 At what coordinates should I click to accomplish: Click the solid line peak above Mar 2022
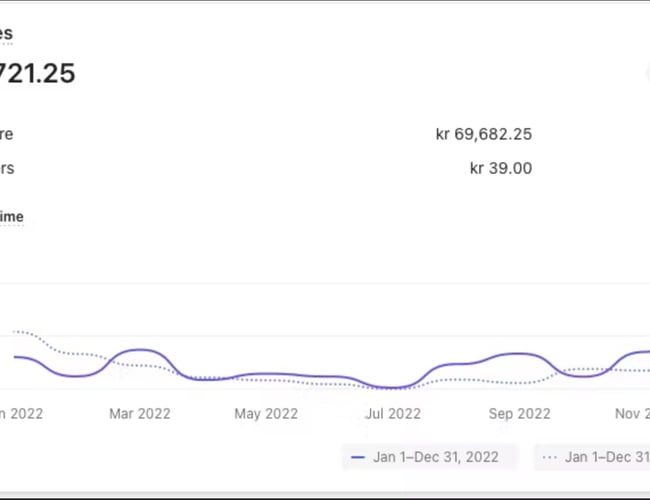click(140, 350)
